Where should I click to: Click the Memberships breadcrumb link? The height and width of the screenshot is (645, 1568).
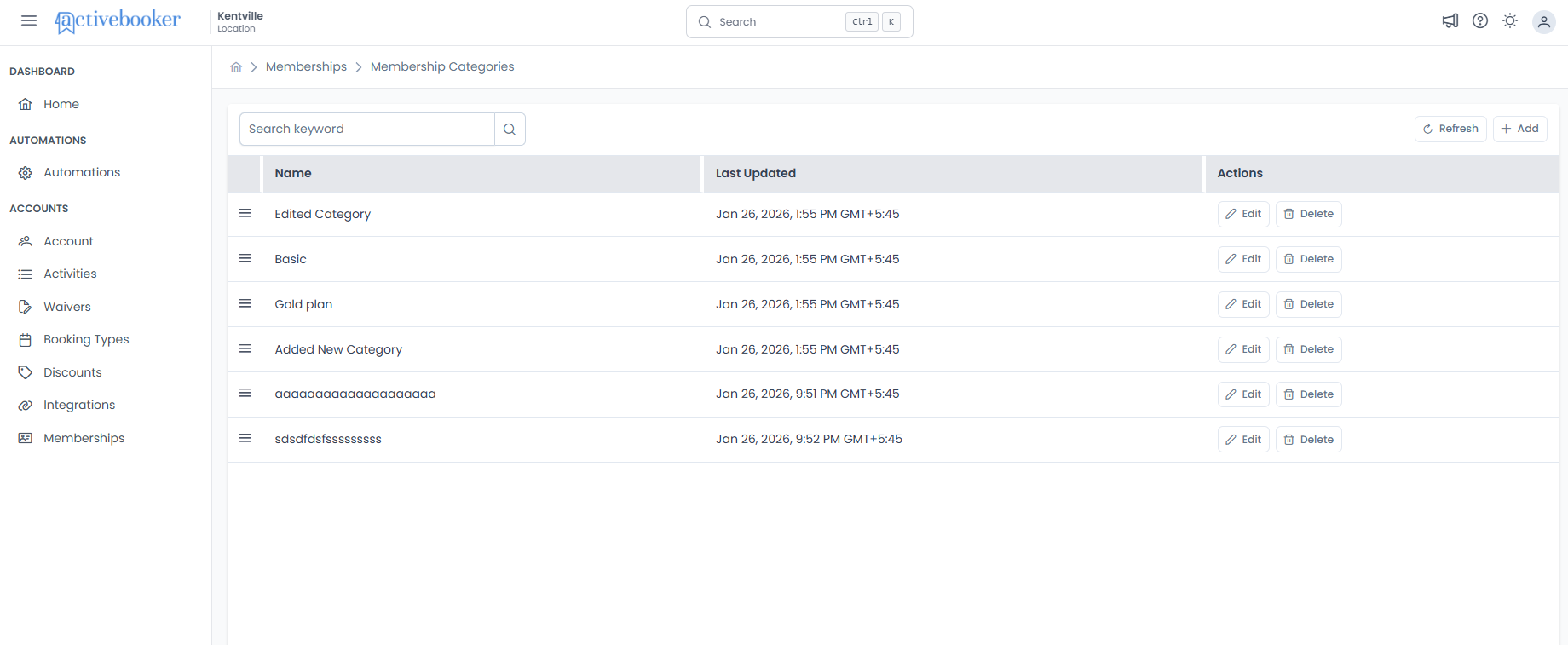click(x=306, y=66)
